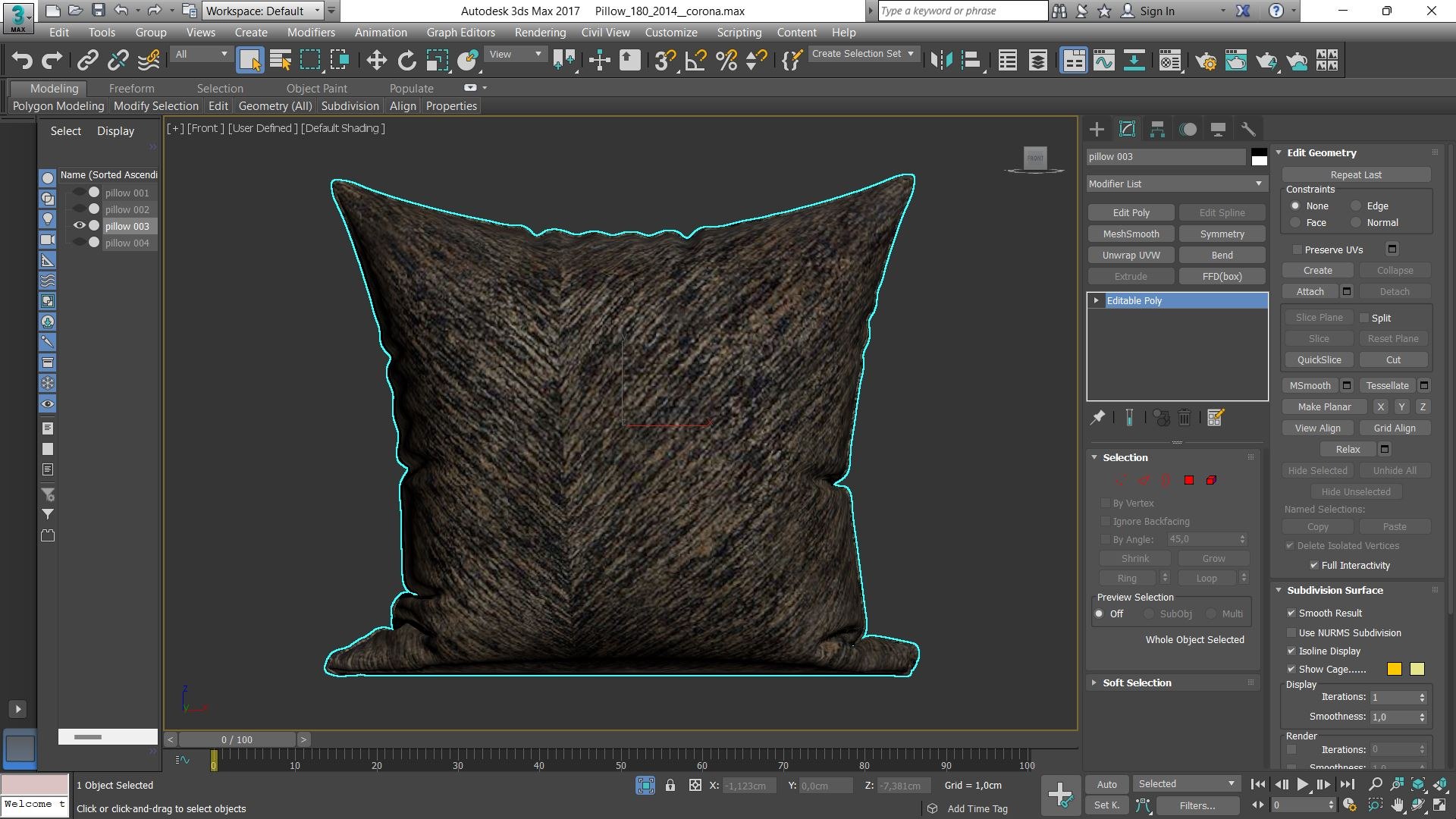Click the Unwrap UVW button
Viewport: 1456px width, 819px height.
[1131, 256]
